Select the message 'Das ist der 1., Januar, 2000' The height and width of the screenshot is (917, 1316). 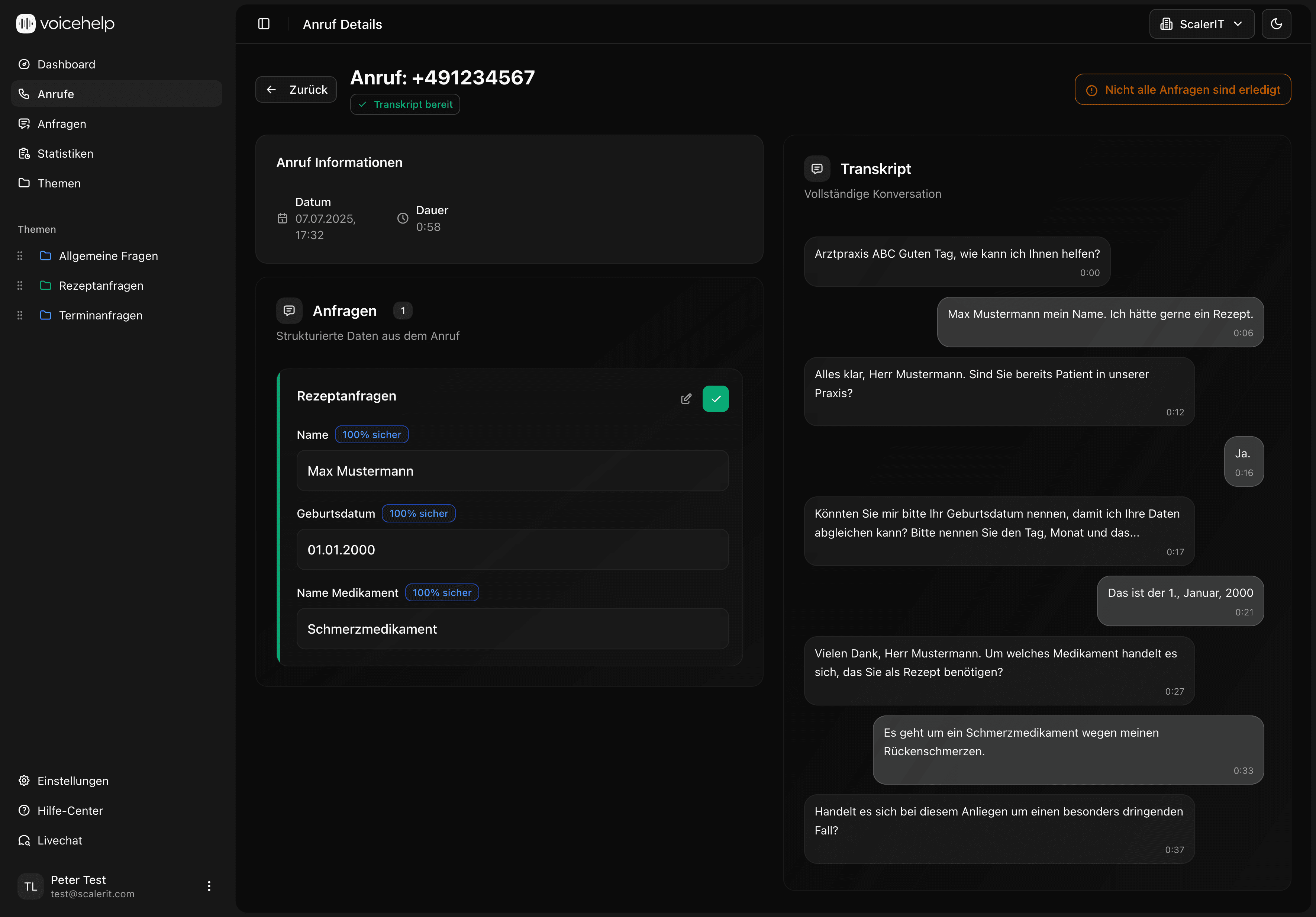click(1180, 601)
